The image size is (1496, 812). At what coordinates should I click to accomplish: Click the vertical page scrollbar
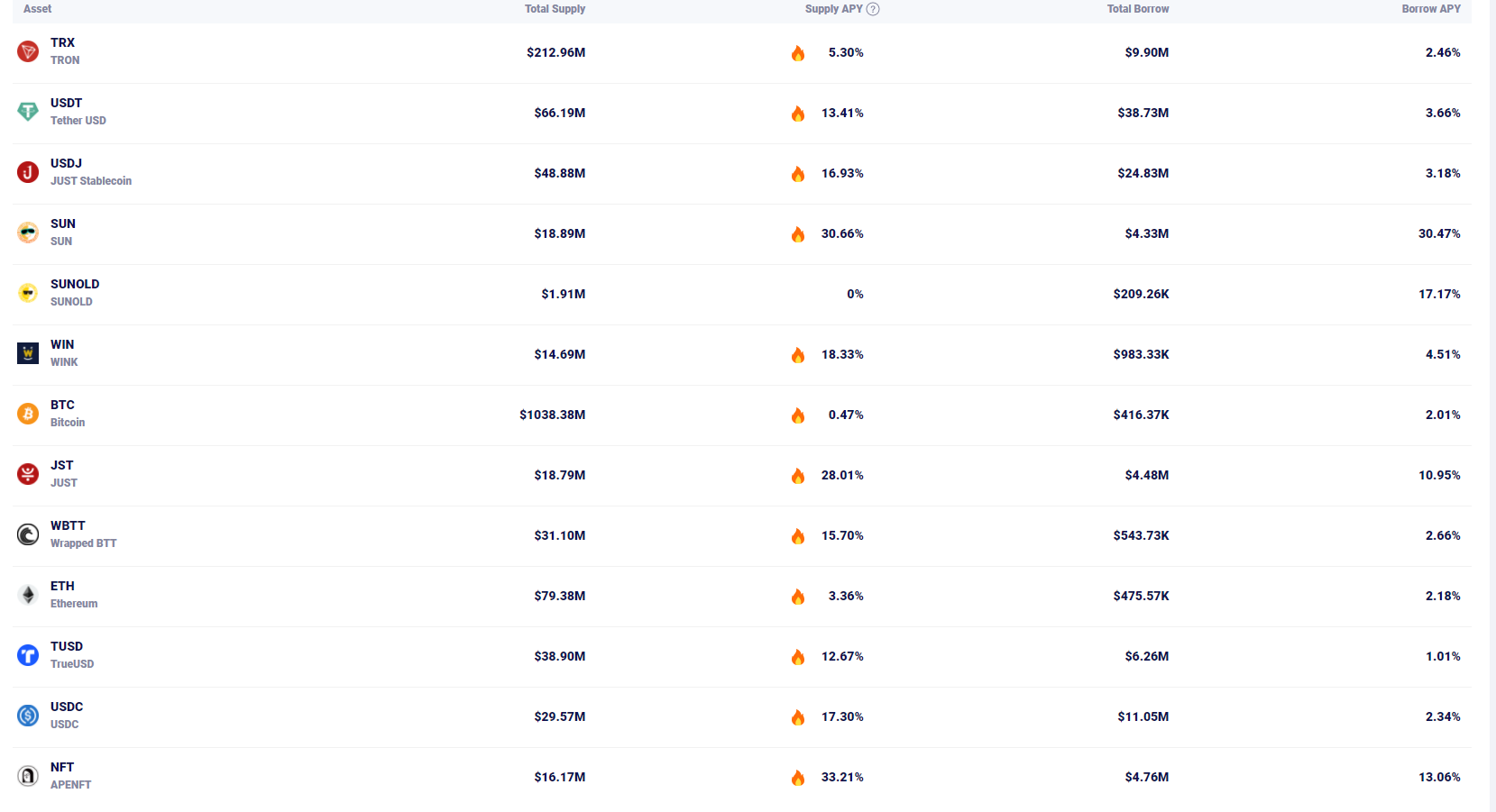tap(1492, 406)
